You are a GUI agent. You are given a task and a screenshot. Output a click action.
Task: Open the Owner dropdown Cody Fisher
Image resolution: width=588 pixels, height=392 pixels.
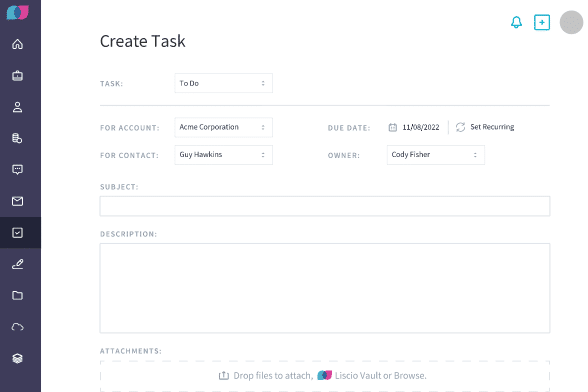coord(436,155)
